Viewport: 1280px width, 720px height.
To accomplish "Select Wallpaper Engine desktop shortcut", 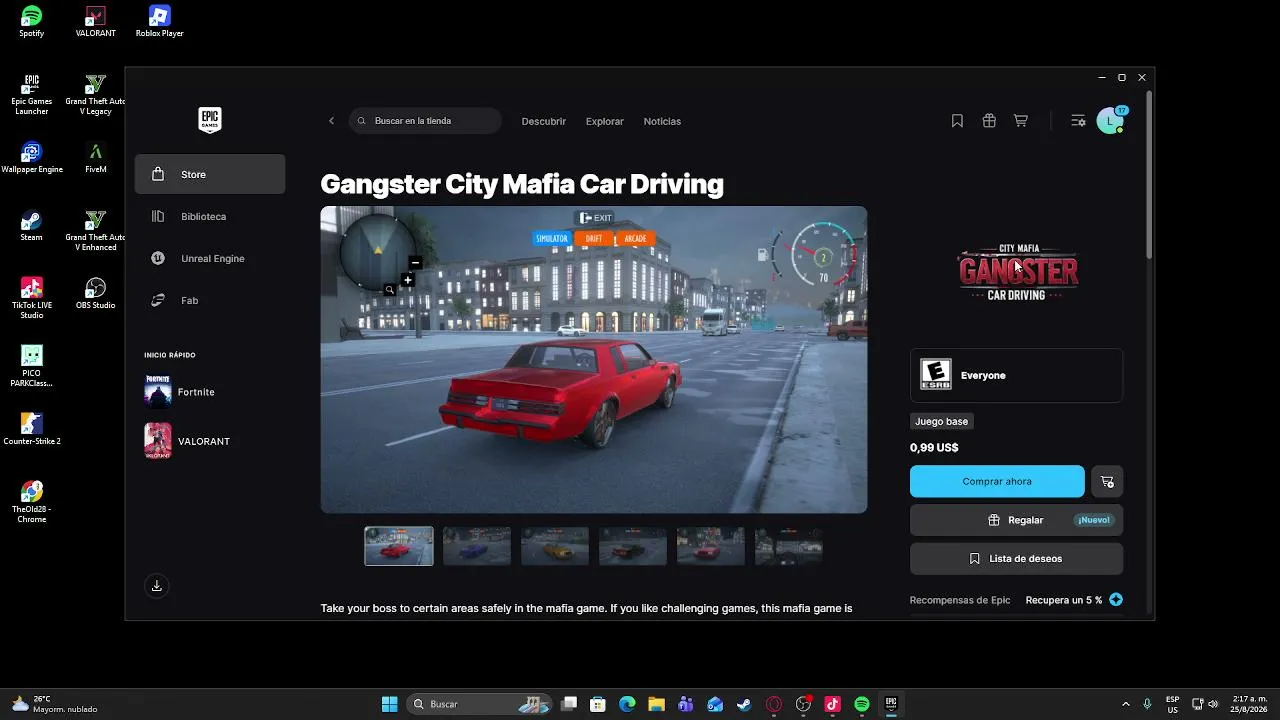I will tap(32, 157).
